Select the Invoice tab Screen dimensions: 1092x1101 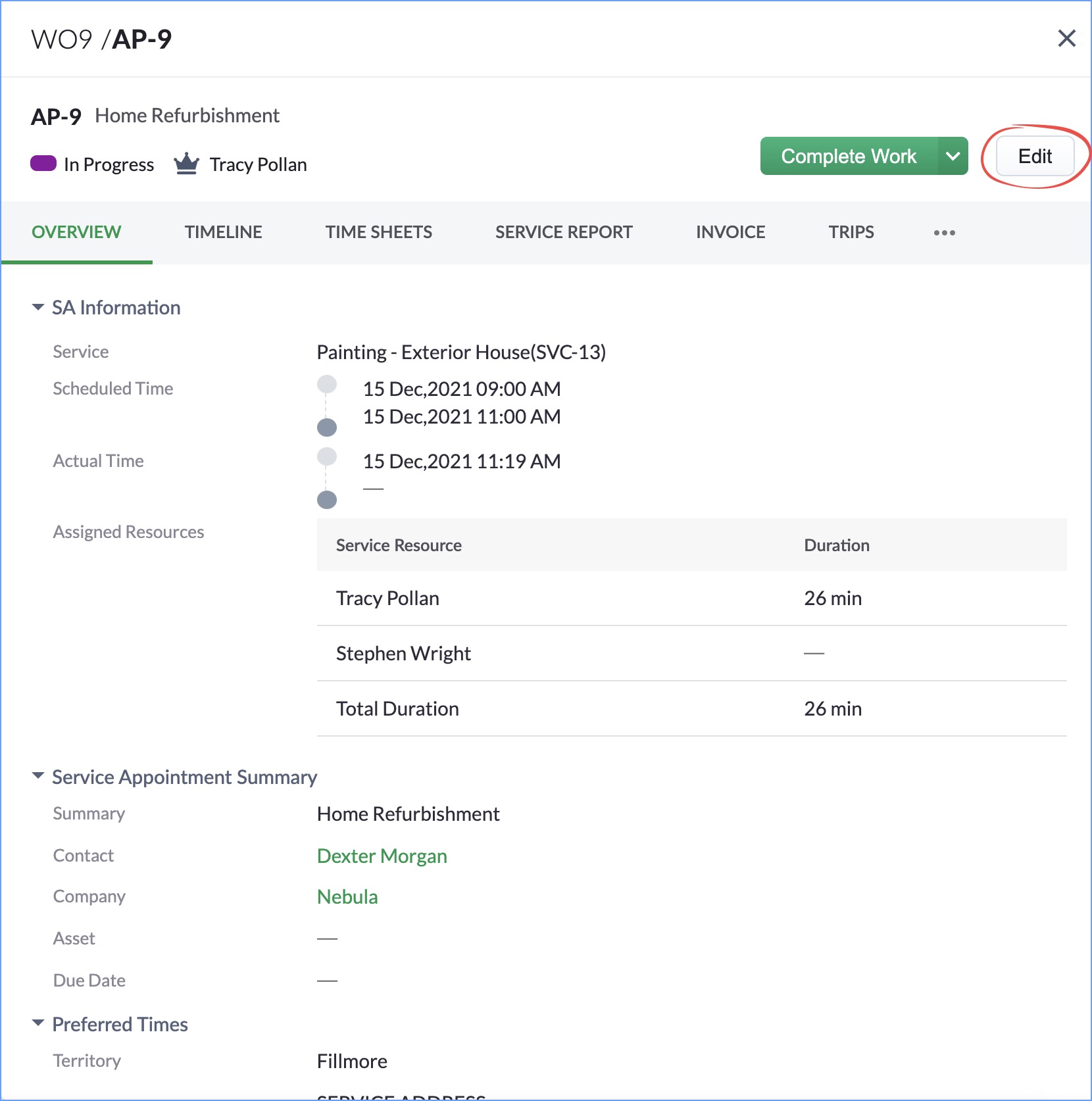pyautogui.click(x=730, y=232)
